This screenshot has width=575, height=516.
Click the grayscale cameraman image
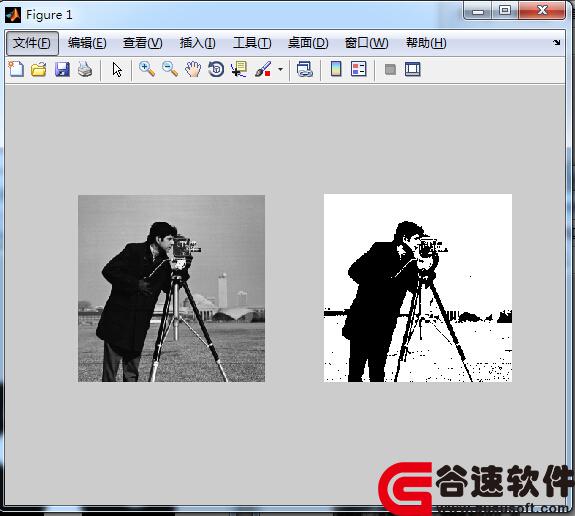click(x=171, y=288)
